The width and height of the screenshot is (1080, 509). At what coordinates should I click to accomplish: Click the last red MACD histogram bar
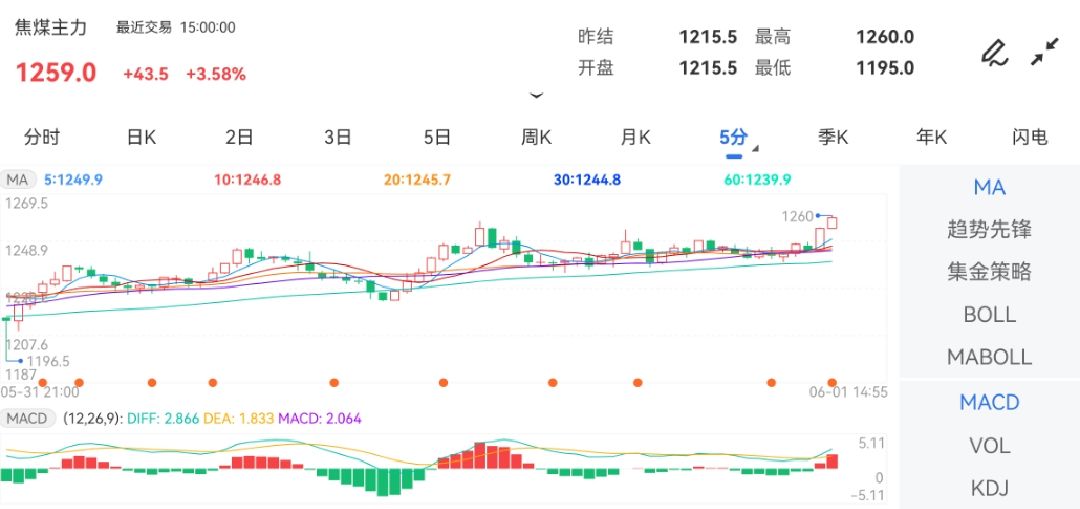click(x=832, y=461)
